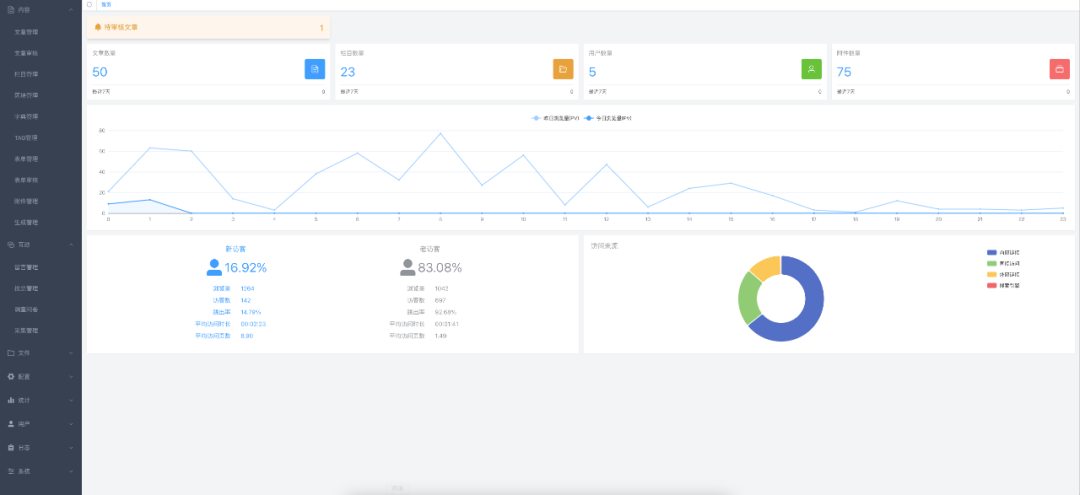Click the yesterday PV peak point at hour 8
Image resolution: width=1080 pixels, height=495 pixels.
tap(440, 133)
